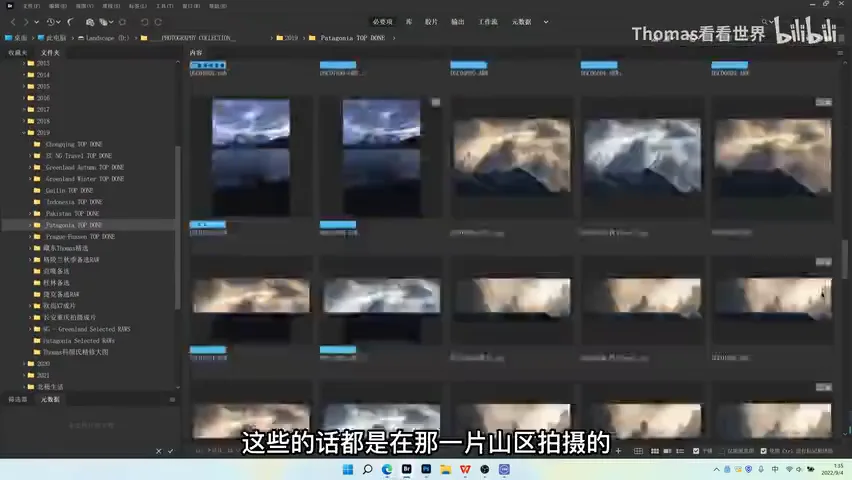Switch to the Essentials workspace tab

pyautogui.click(x=383, y=22)
